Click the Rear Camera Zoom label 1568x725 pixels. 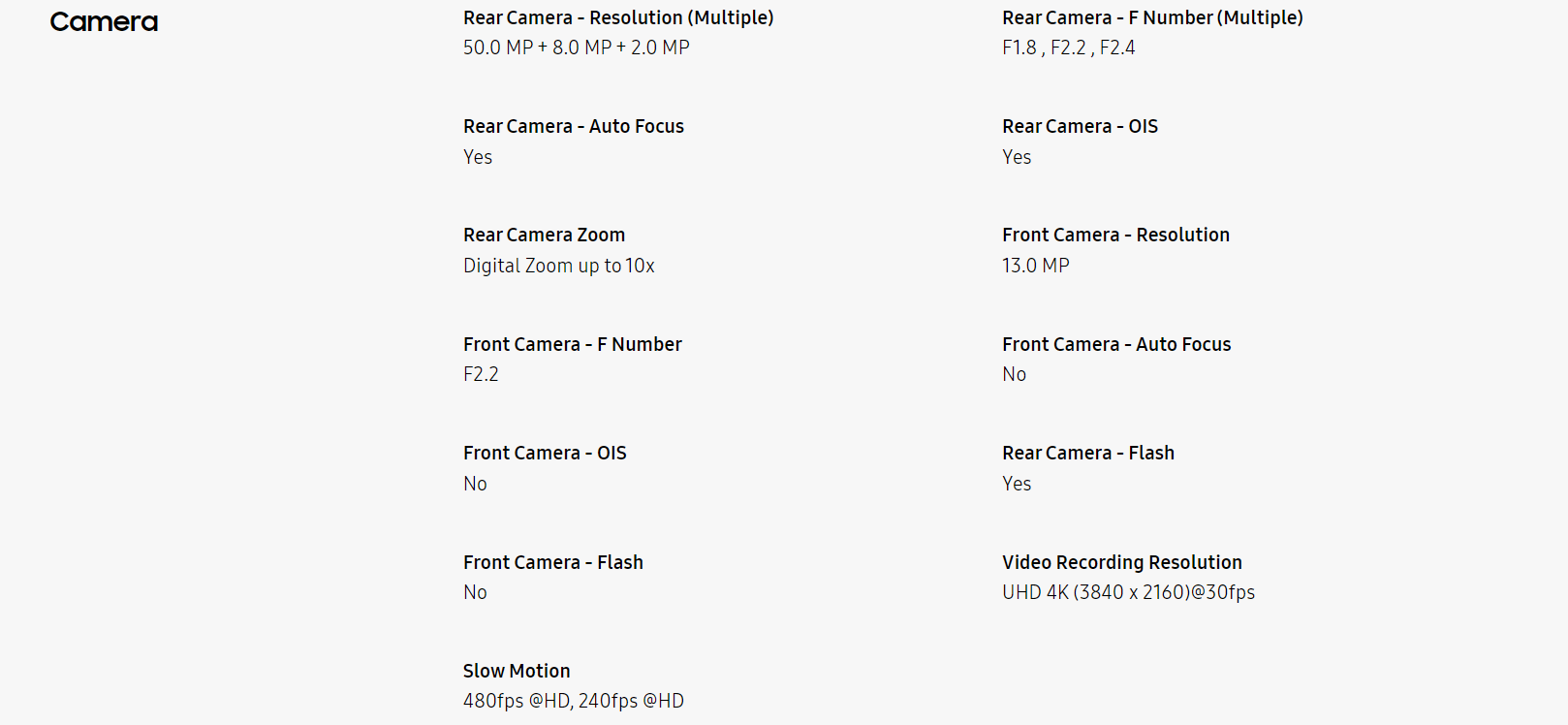pos(544,235)
